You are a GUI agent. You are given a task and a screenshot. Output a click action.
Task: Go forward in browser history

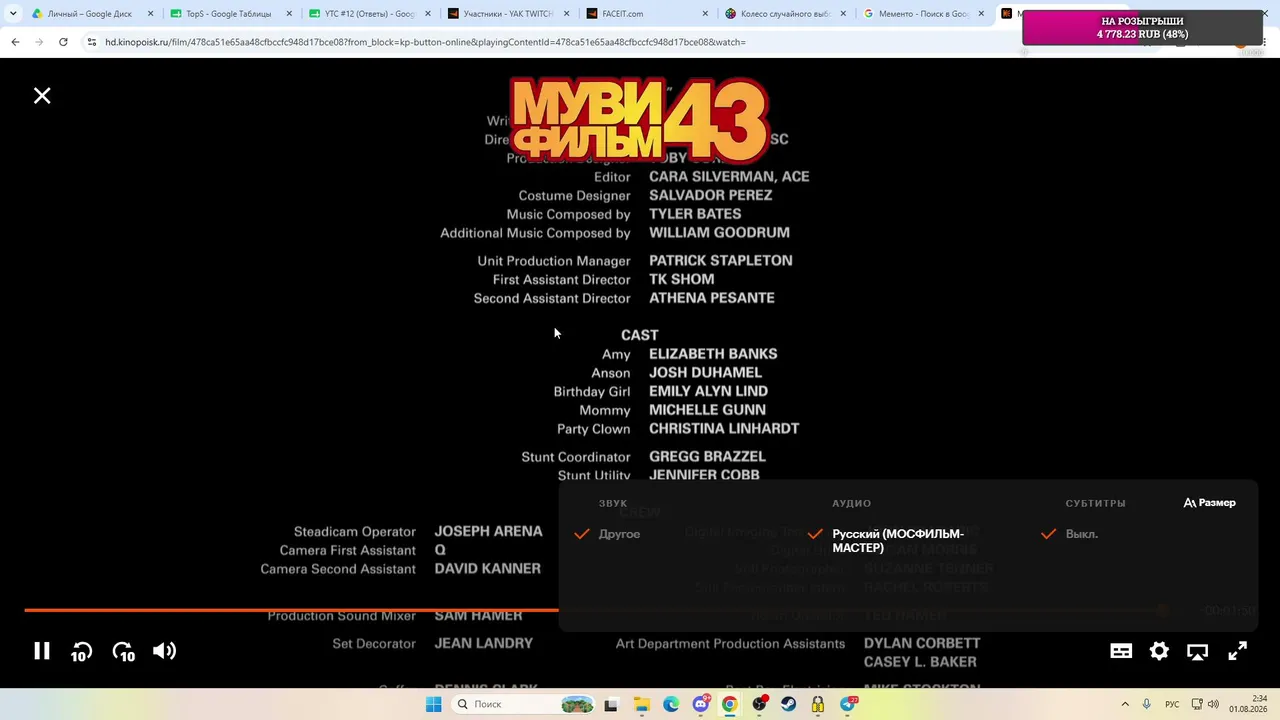39,42
